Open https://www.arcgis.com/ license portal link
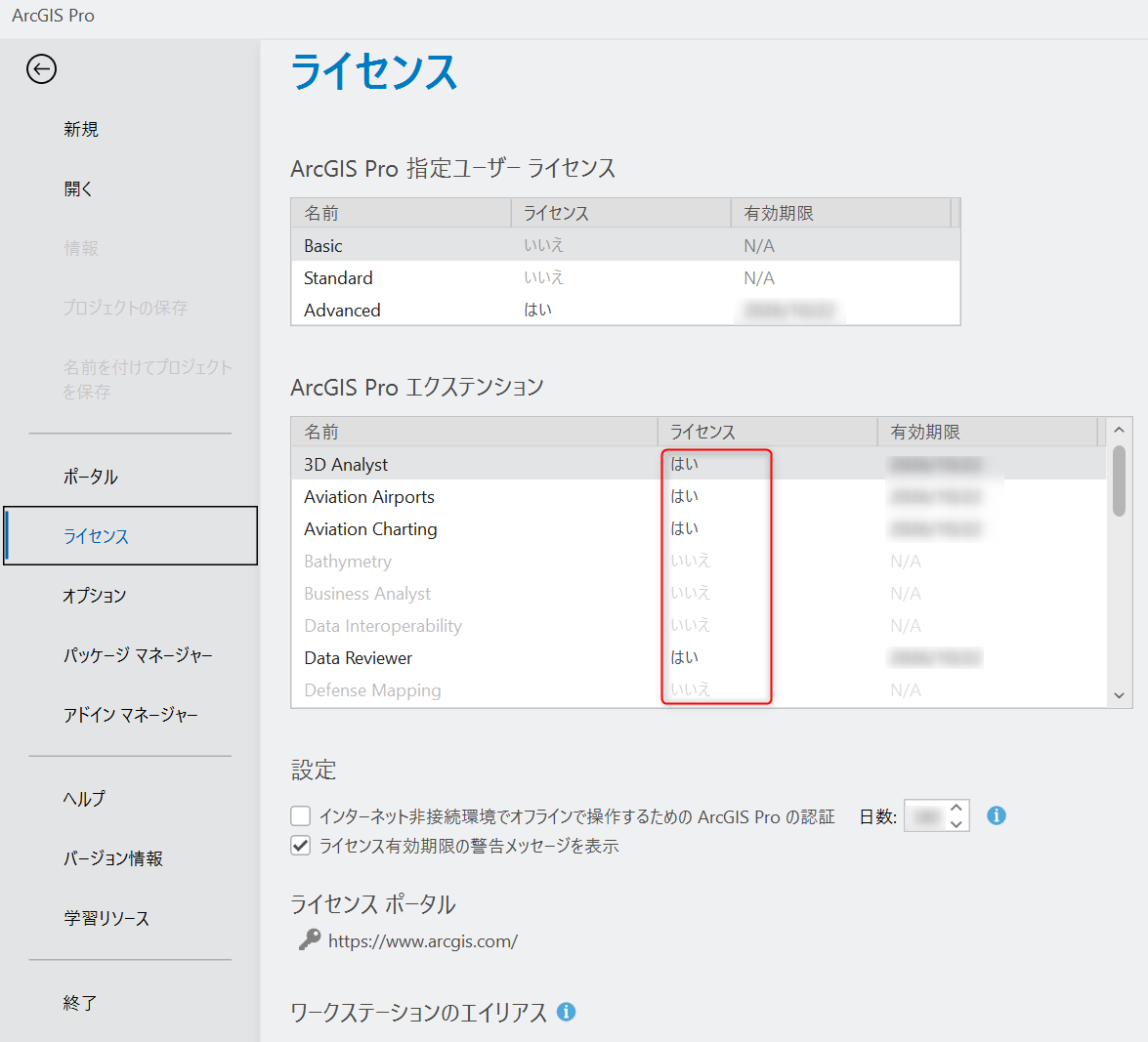1148x1042 pixels. click(x=422, y=941)
